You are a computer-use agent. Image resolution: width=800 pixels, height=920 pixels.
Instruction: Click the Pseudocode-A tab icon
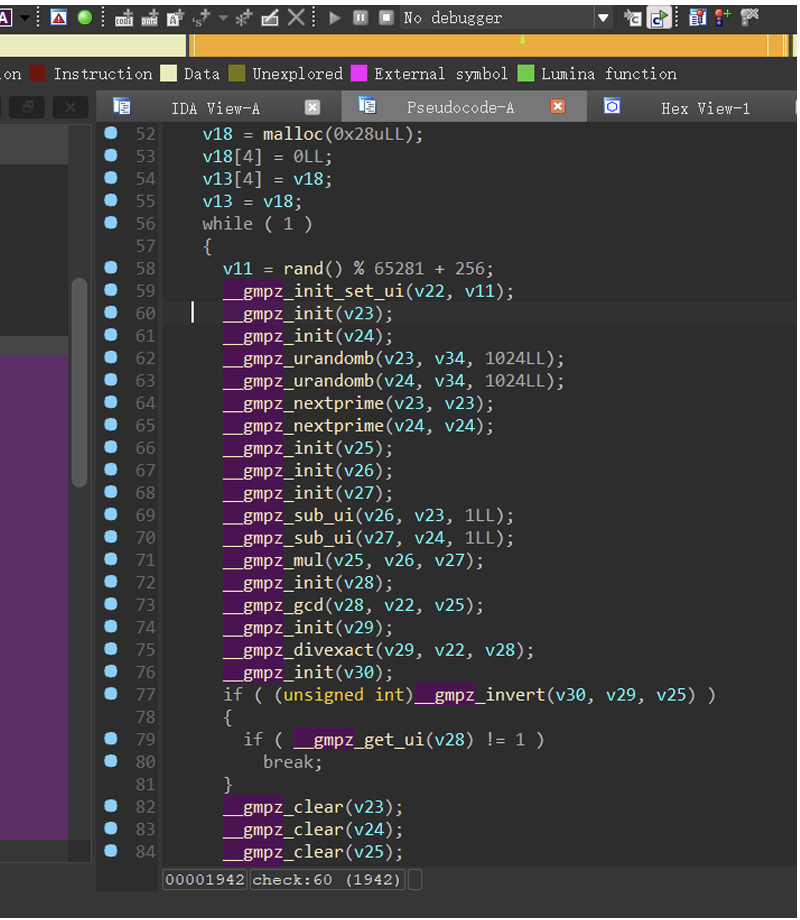pyautogui.click(x=367, y=106)
